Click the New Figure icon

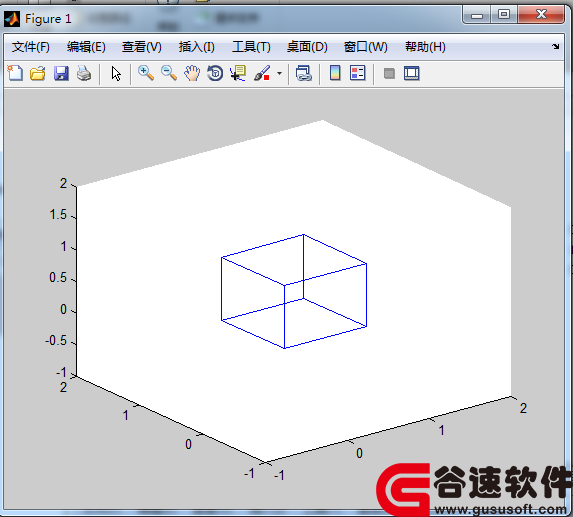click(x=15, y=73)
